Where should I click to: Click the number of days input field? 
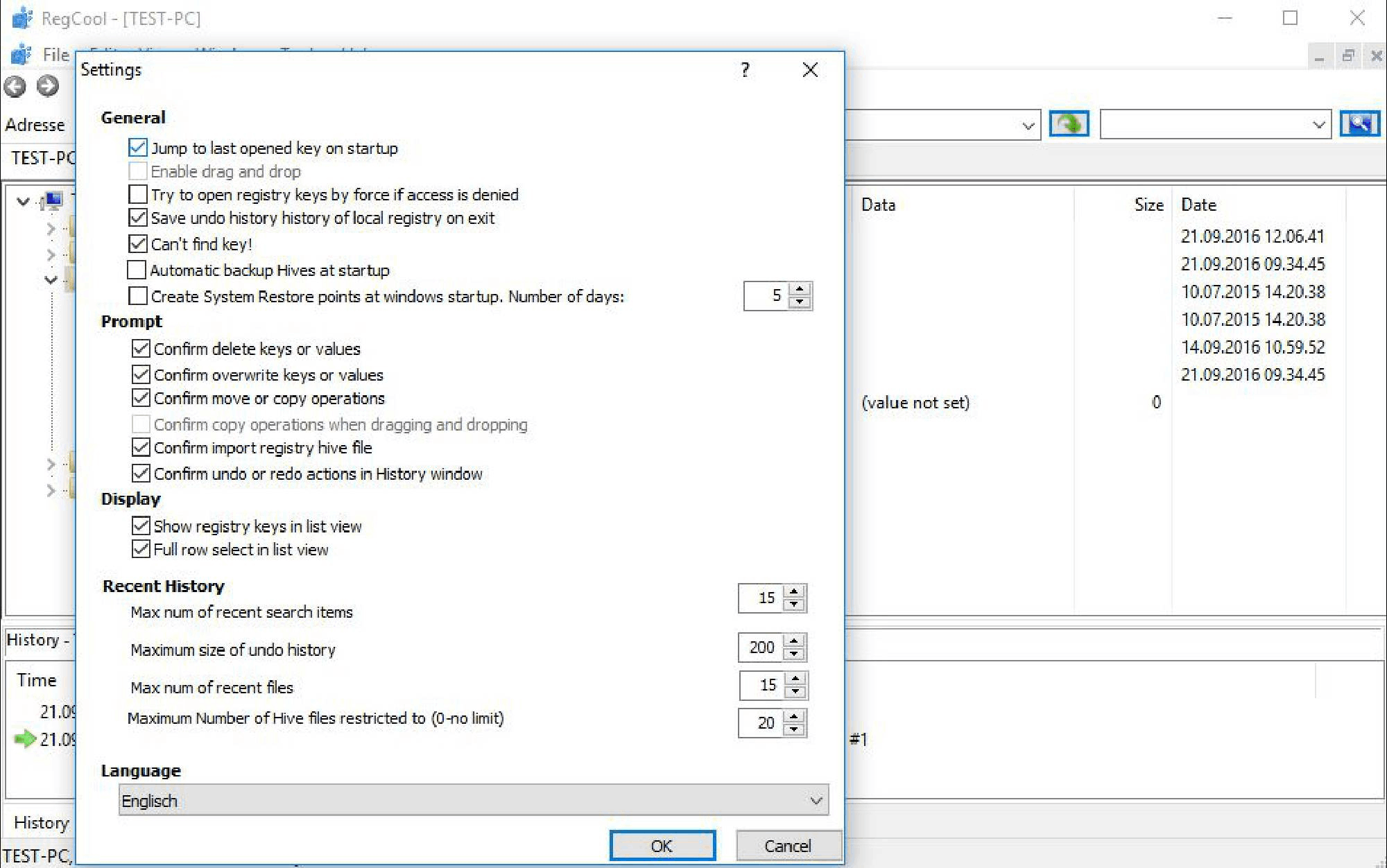click(x=766, y=296)
